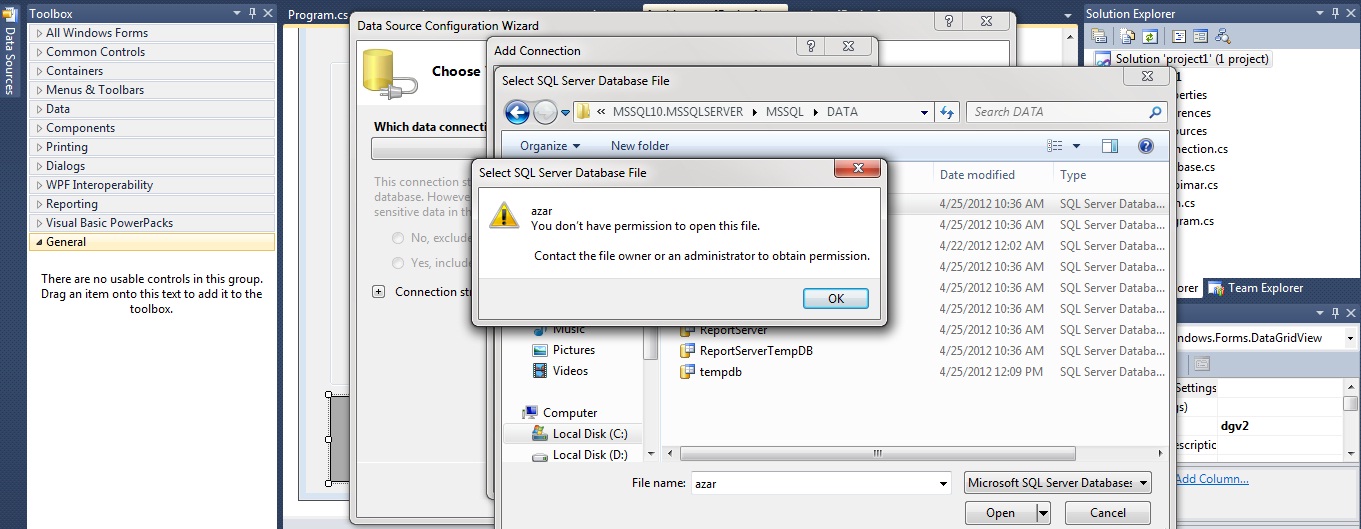Click the Search DATA input field

[x=1058, y=112]
